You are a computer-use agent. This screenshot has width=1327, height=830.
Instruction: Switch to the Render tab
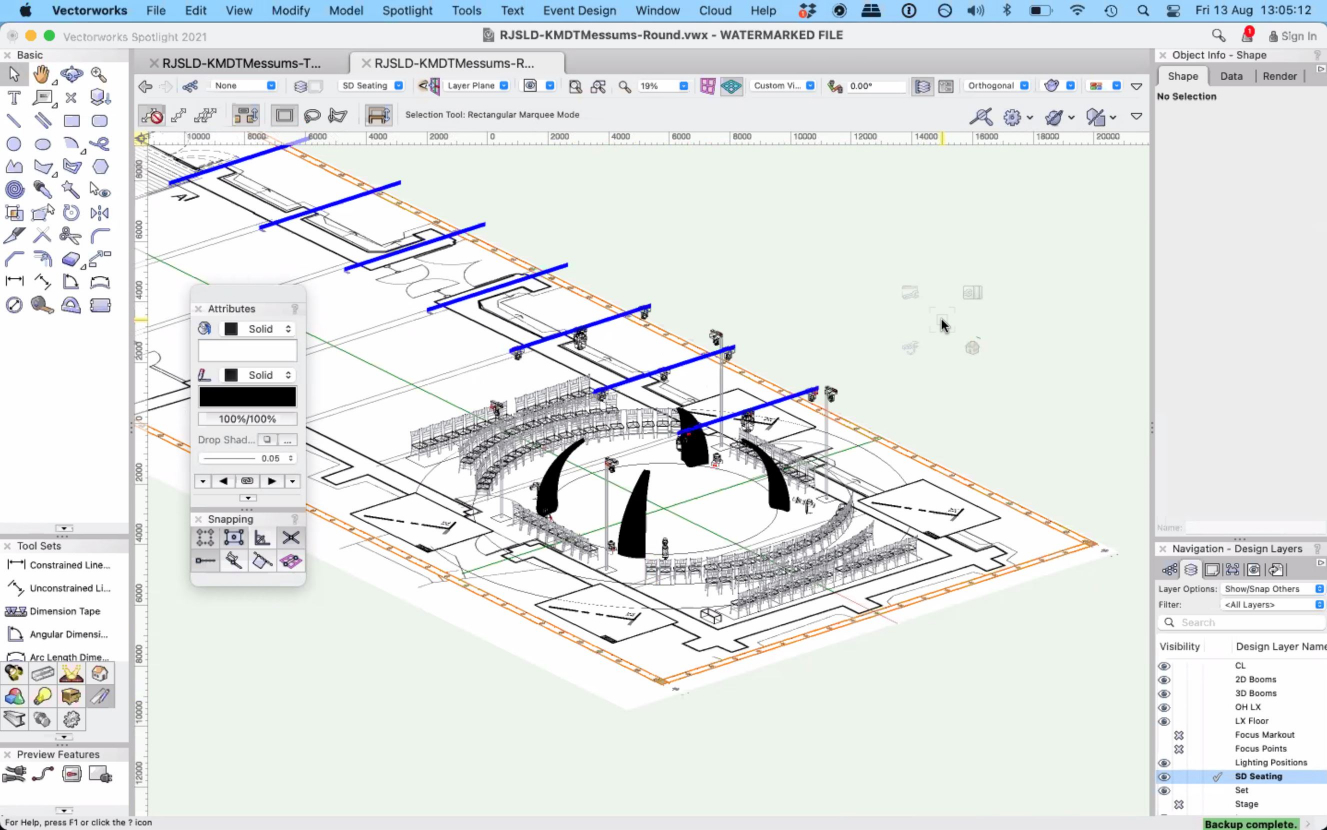tap(1279, 76)
